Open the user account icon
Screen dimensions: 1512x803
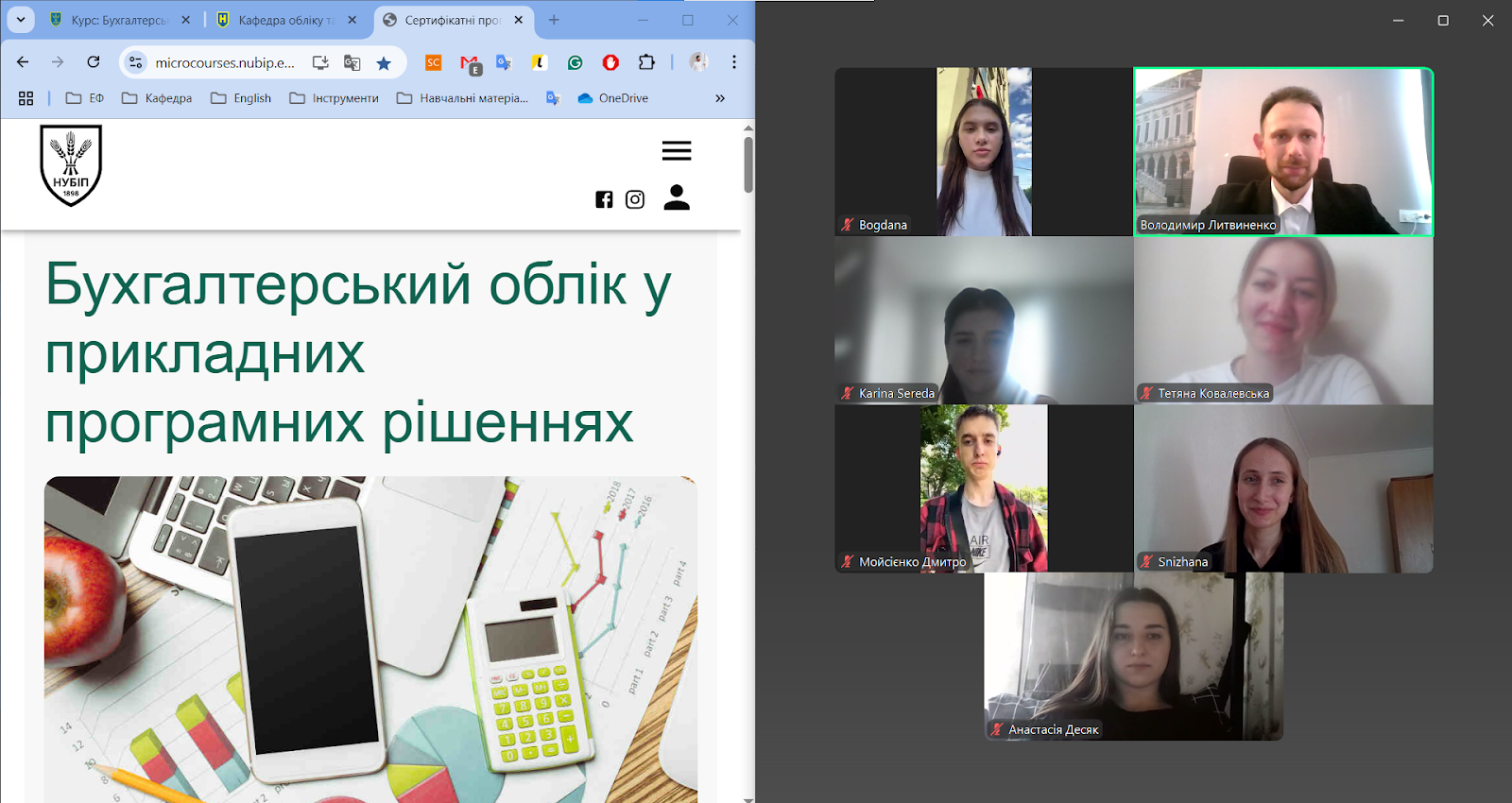click(677, 196)
